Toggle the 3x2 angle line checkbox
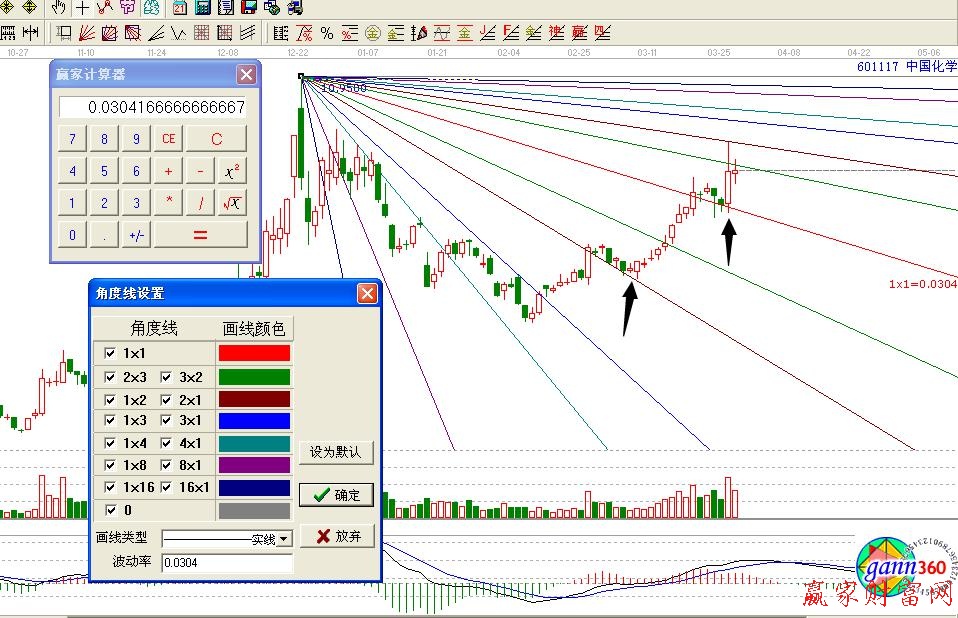This screenshot has width=958, height=618. pyautogui.click(x=167, y=377)
